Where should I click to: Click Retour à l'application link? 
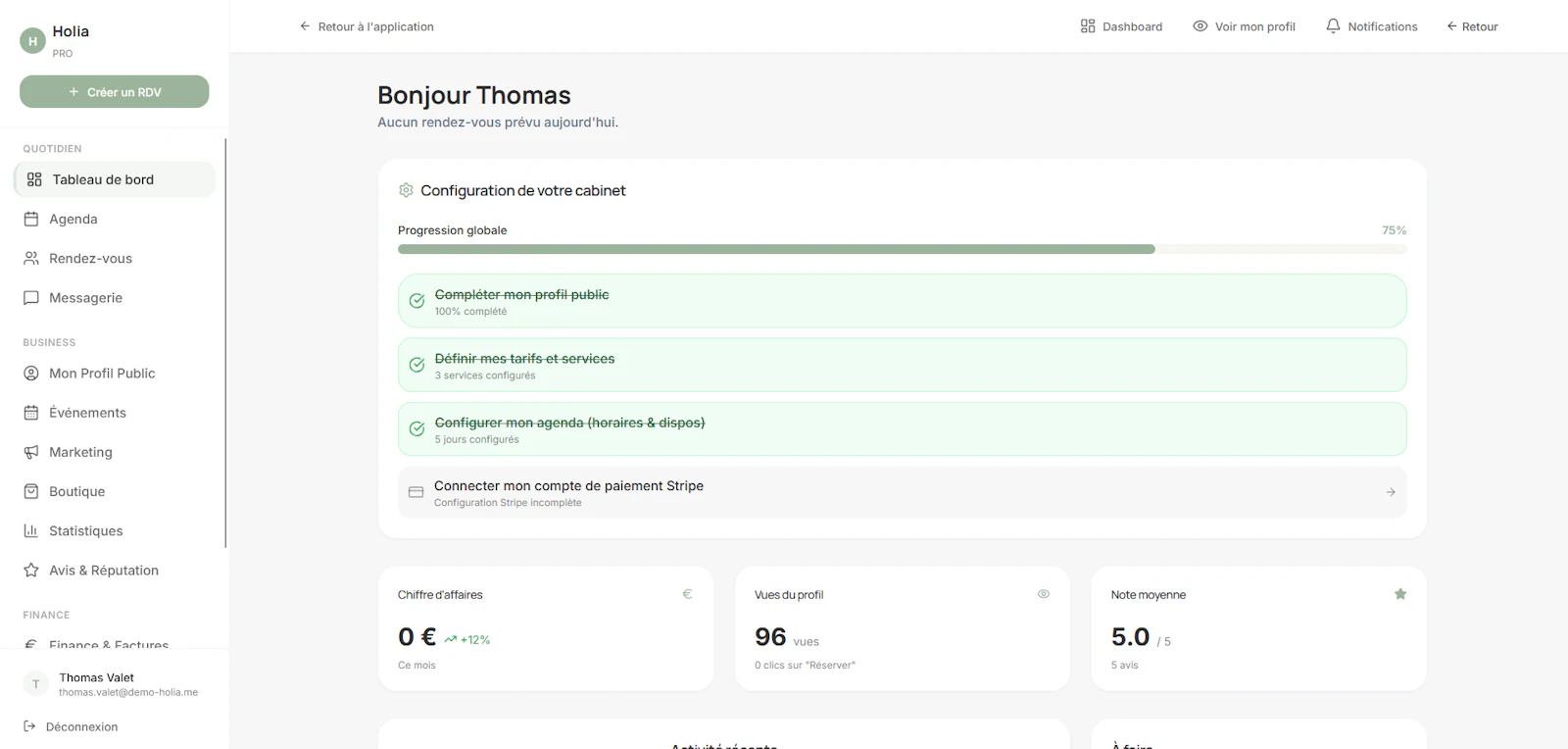(x=367, y=26)
